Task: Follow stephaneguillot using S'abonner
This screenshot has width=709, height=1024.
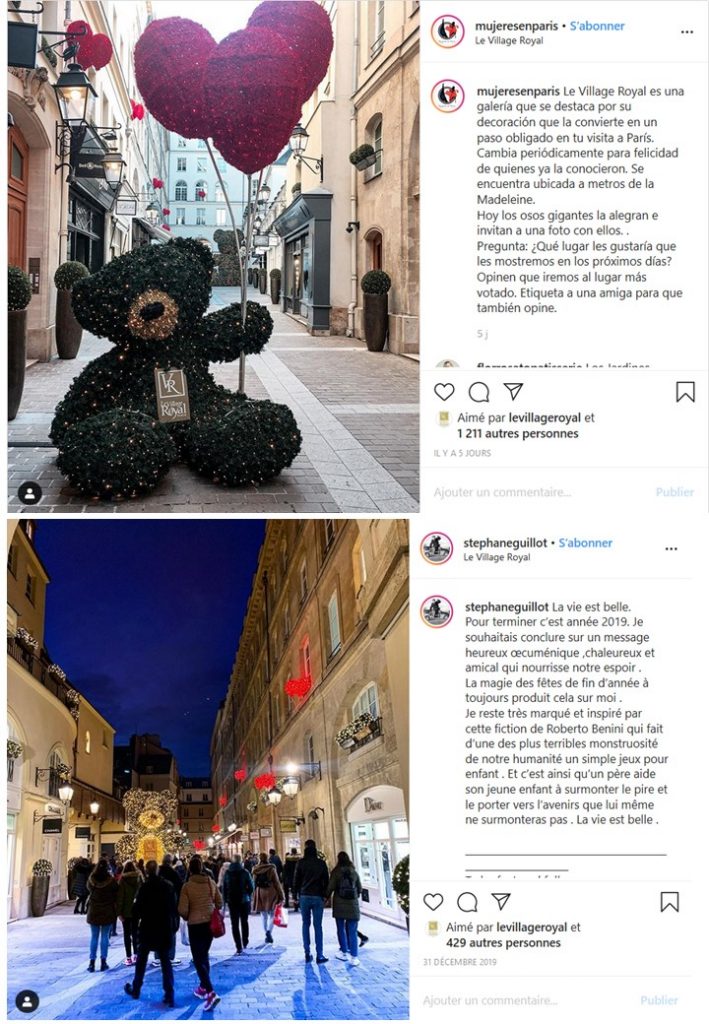Action: point(585,543)
